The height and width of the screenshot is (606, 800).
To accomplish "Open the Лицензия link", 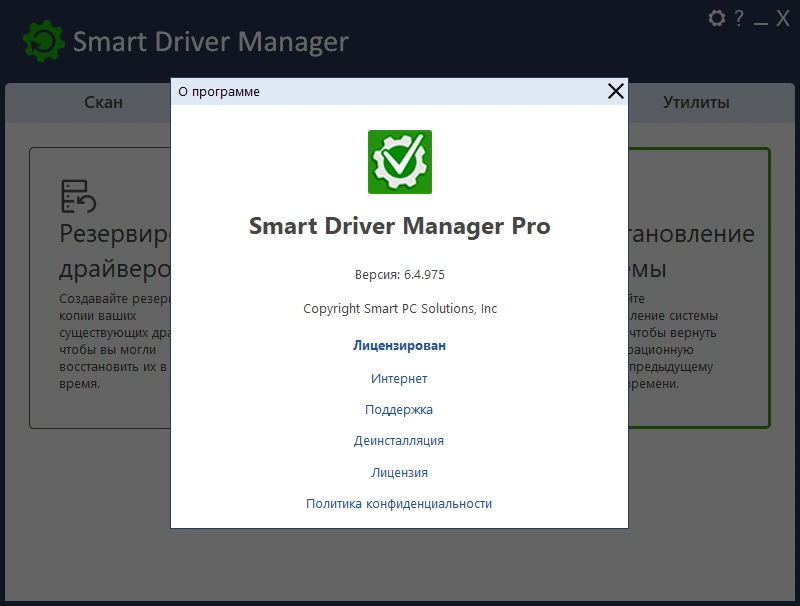I will coord(399,472).
